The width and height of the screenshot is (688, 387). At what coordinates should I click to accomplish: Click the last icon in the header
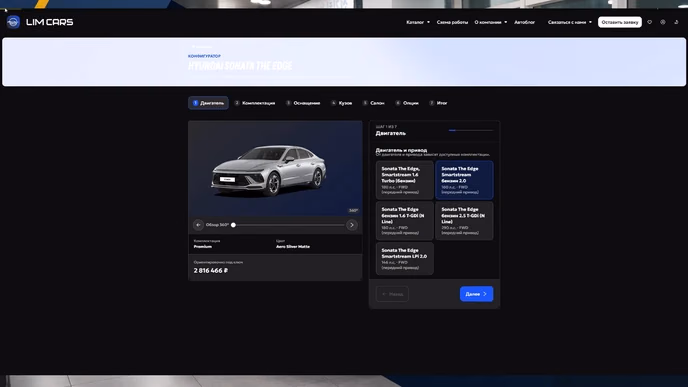pos(676,22)
